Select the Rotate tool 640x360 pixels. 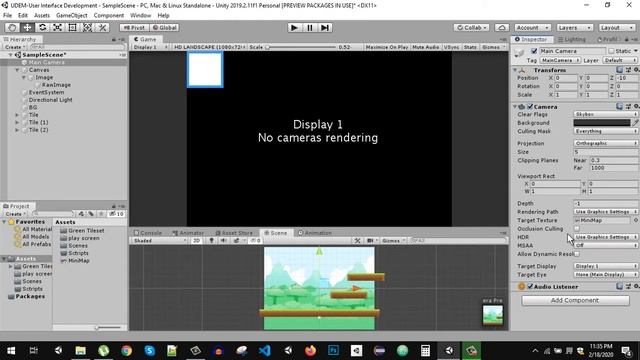[42, 28]
